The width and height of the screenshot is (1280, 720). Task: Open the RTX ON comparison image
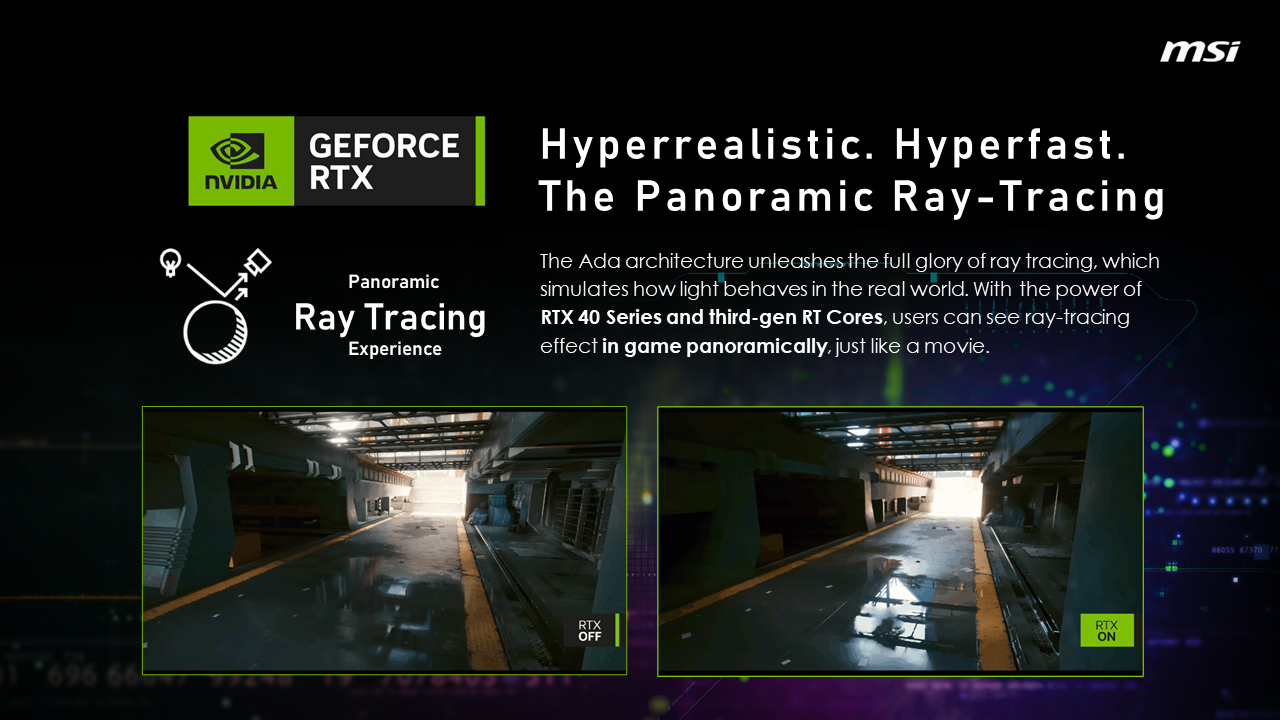coord(900,540)
